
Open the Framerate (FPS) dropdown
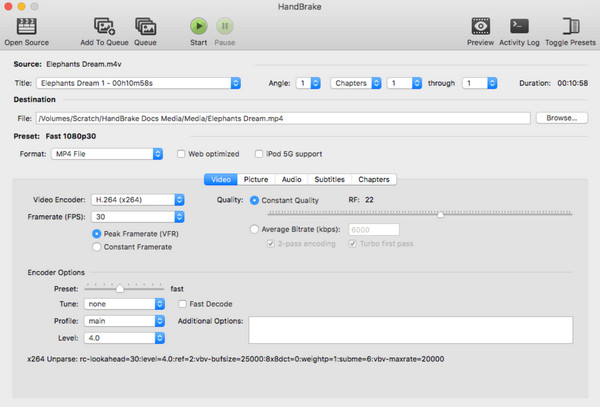point(138,217)
